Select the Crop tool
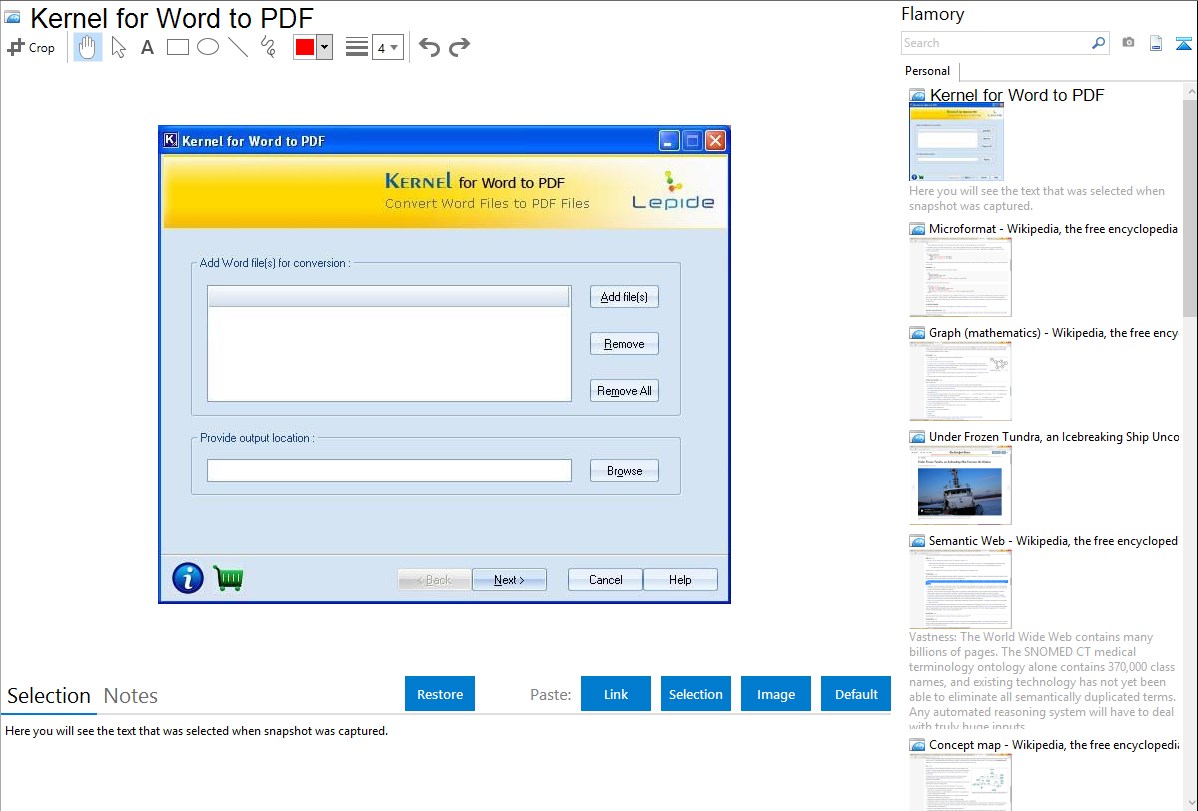This screenshot has width=1198, height=811. (31, 47)
